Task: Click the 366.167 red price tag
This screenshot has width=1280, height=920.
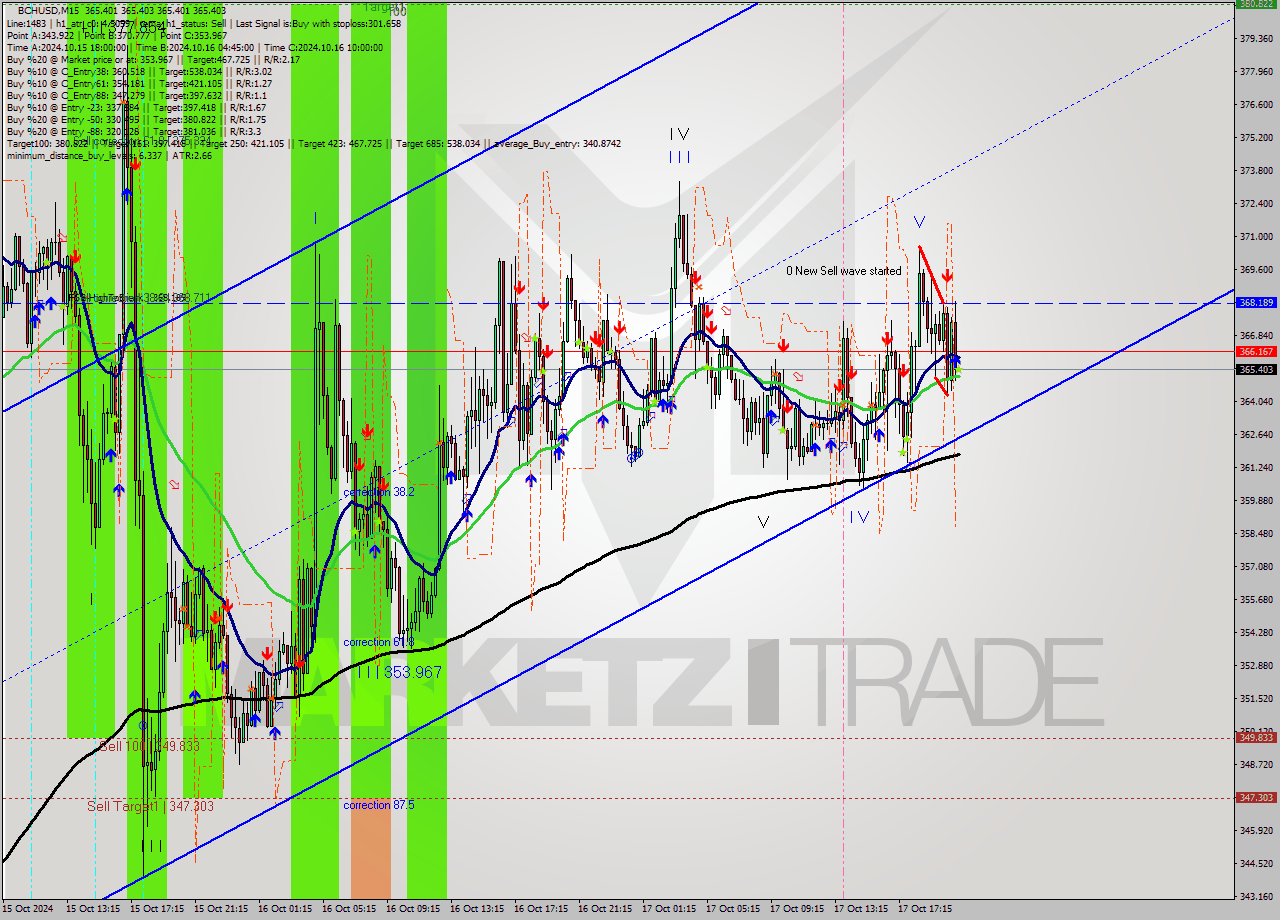Action: pyautogui.click(x=1255, y=351)
